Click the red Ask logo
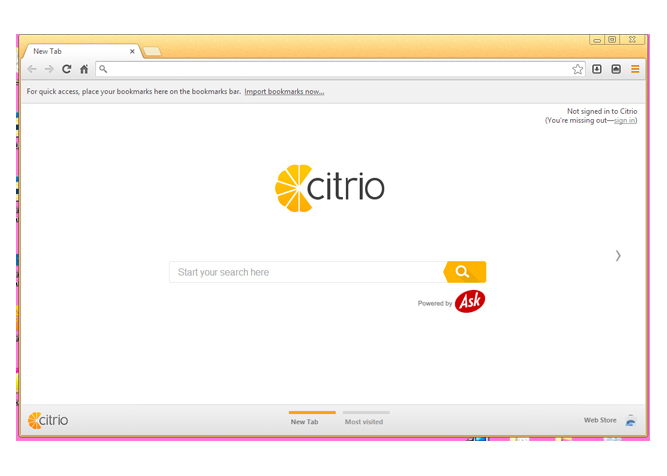The image size is (667, 476). (x=470, y=301)
